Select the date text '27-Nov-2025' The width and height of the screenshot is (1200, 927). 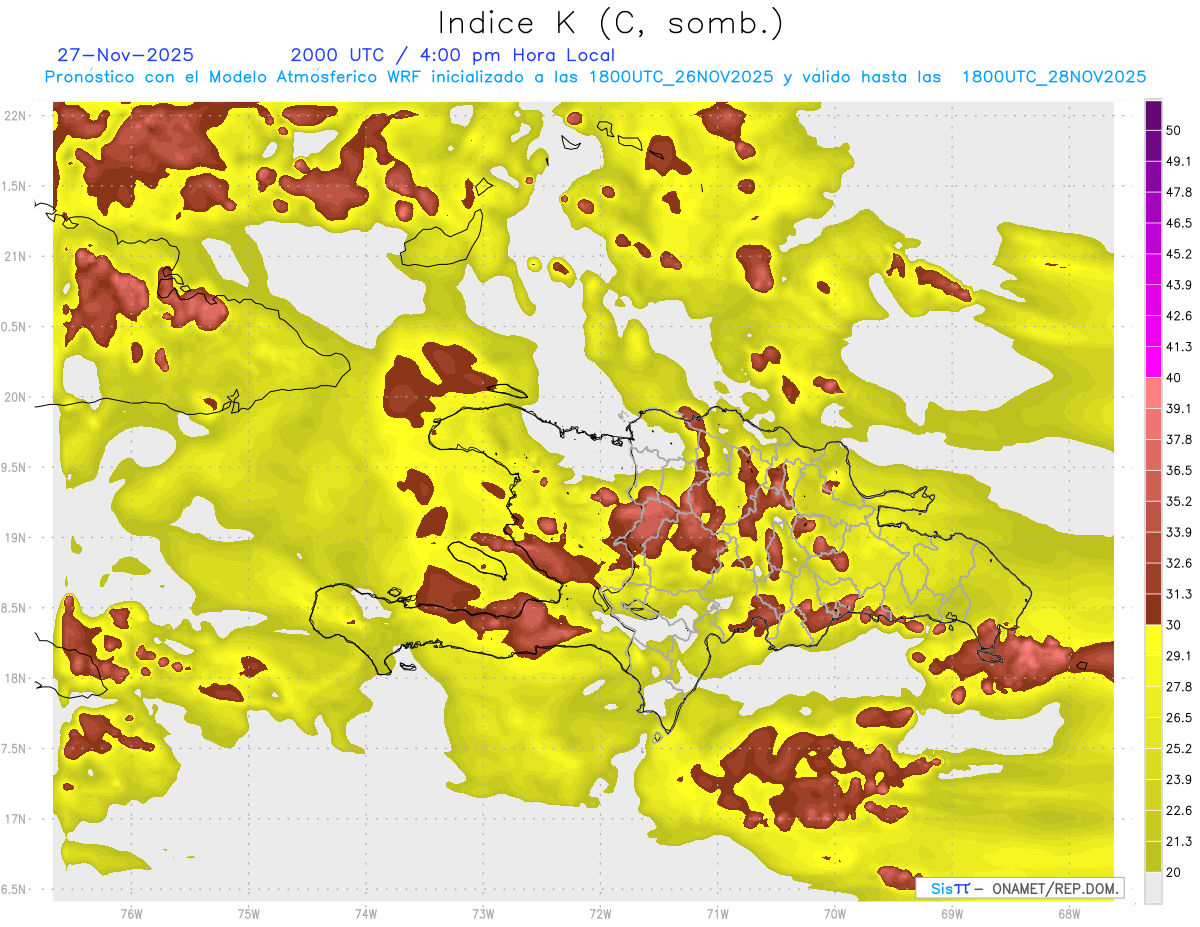pos(126,55)
